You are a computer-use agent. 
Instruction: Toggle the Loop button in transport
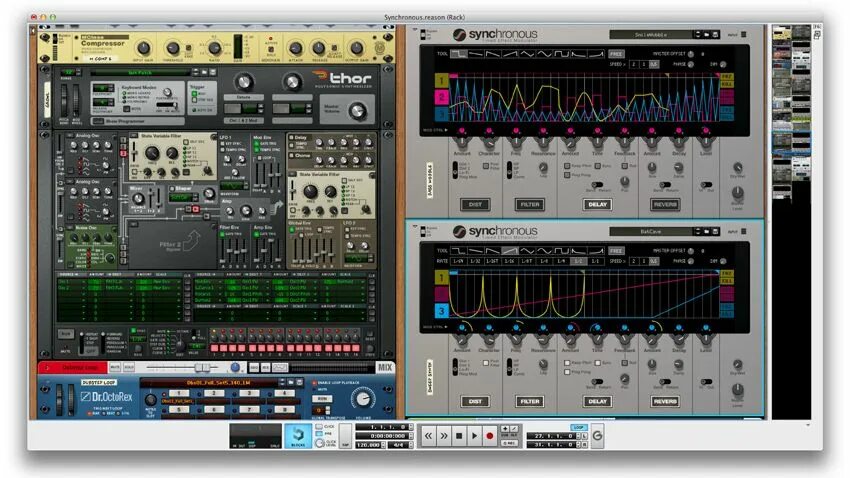(578, 427)
